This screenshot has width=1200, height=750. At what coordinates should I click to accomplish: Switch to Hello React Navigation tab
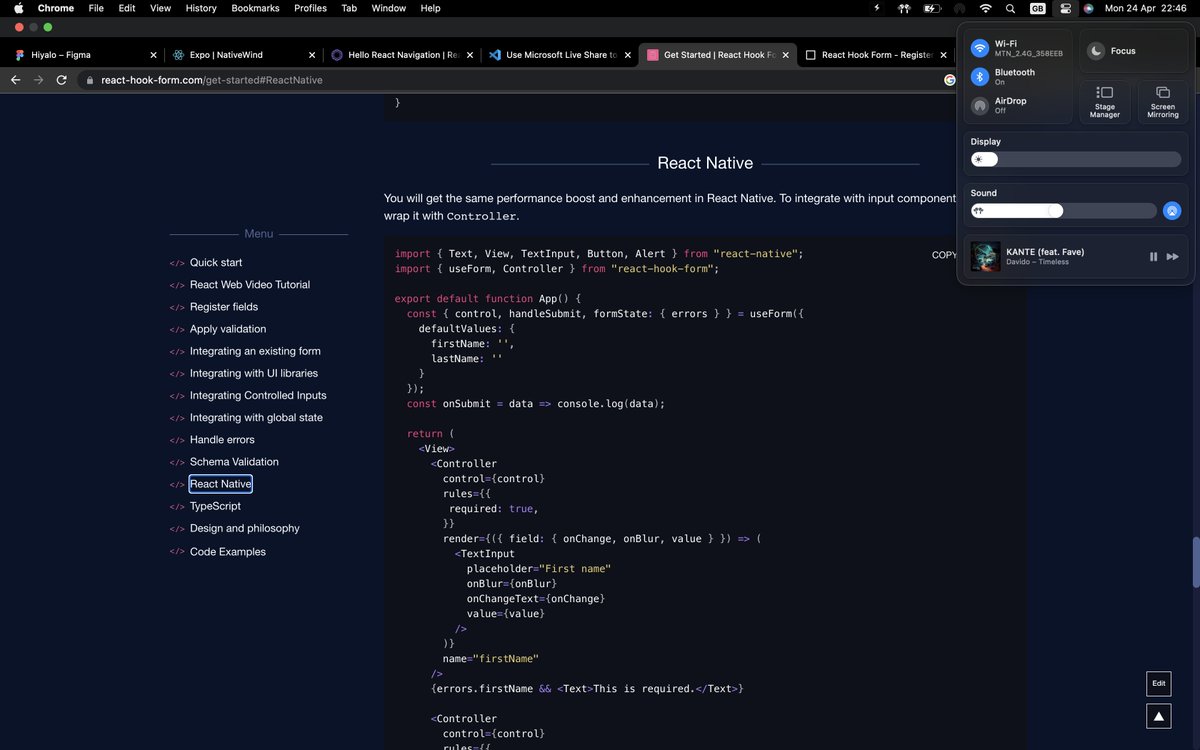click(402, 55)
